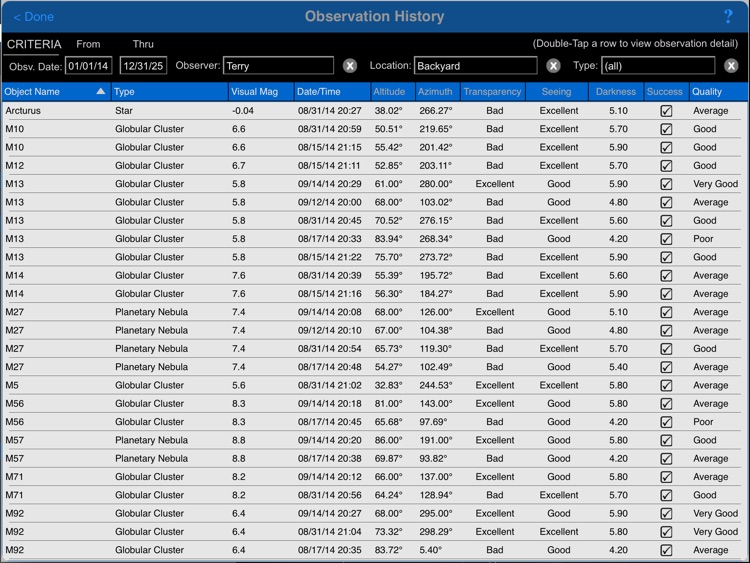Click date cell 08/15/14 21:15
This screenshot has width=750, height=563.
click(330, 147)
